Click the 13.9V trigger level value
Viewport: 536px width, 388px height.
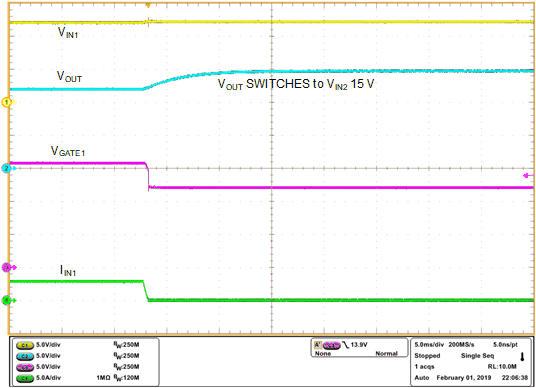coord(359,345)
